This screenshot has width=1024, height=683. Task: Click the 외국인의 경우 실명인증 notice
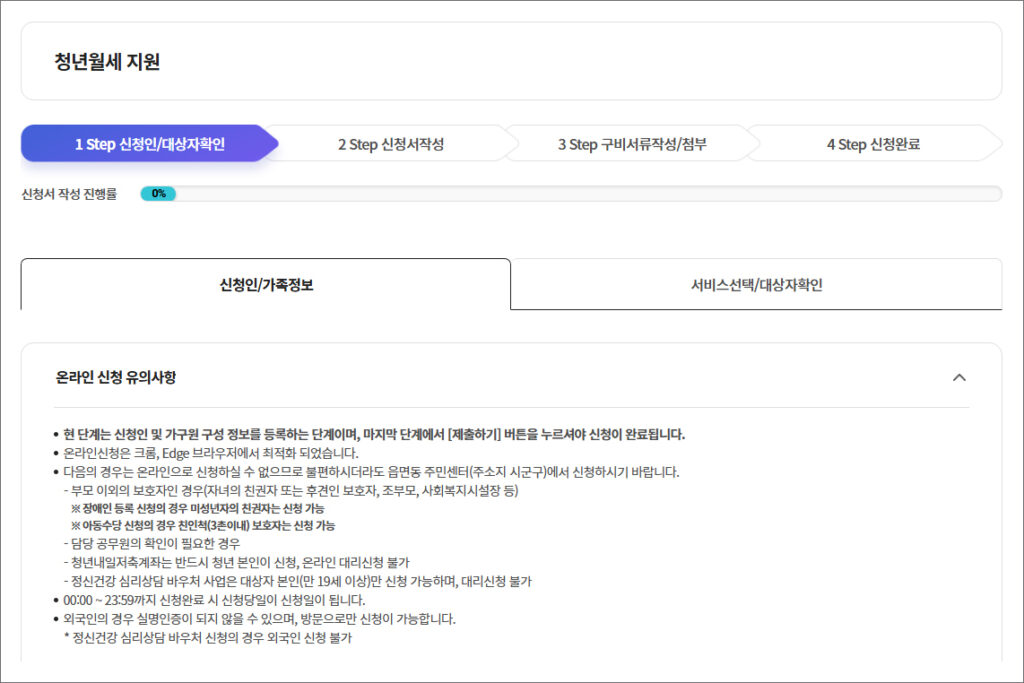(259, 618)
